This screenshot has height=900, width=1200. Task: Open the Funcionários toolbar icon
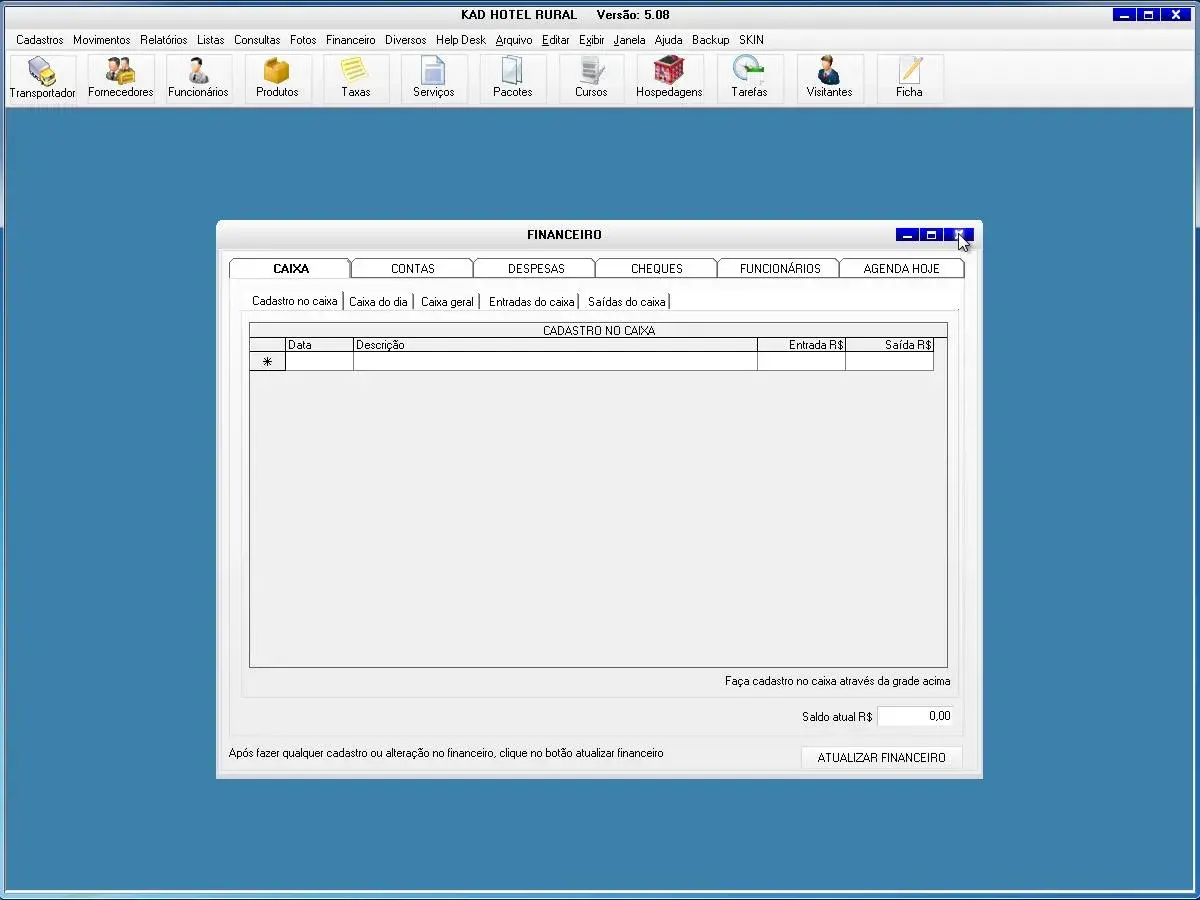point(198,79)
